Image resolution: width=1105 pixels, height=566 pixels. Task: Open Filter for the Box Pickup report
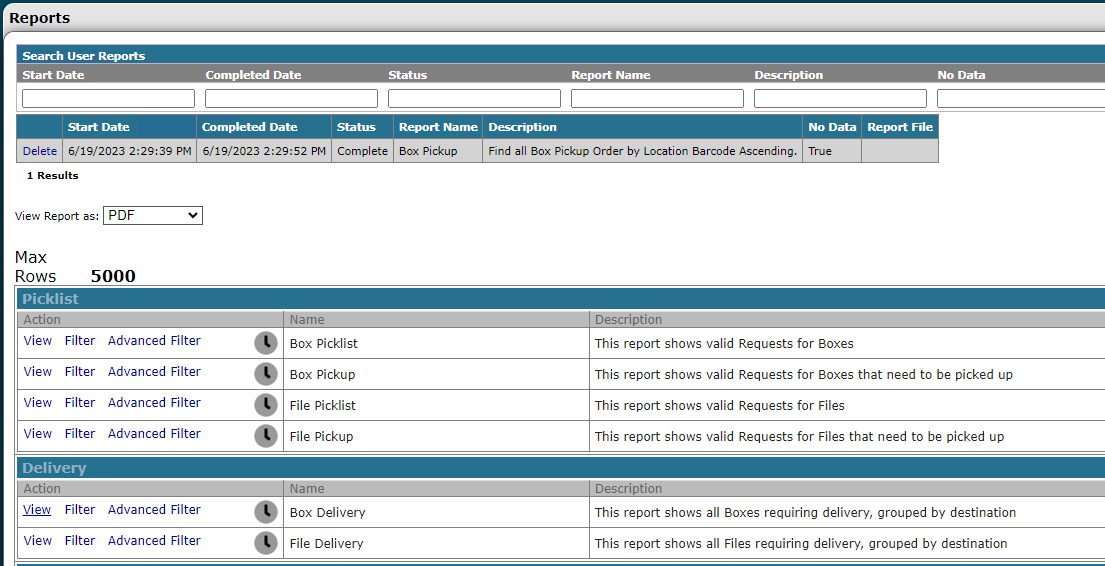pyautogui.click(x=80, y=372)
